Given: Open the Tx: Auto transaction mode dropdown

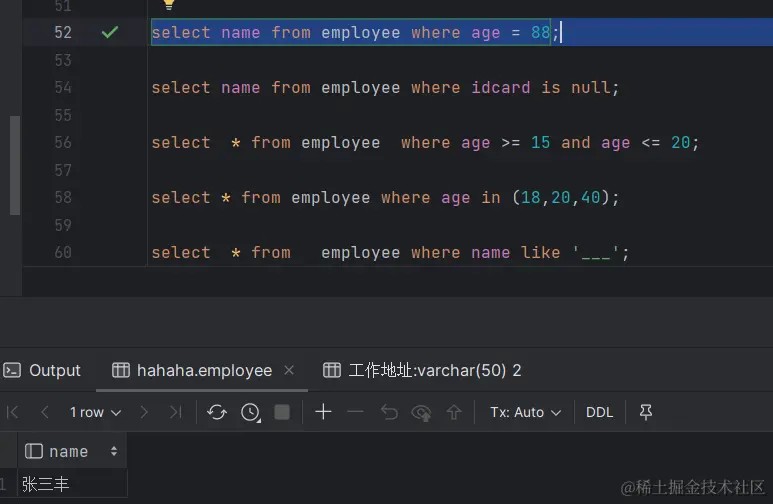Looking at the screenshot, I should click(526, 412).
